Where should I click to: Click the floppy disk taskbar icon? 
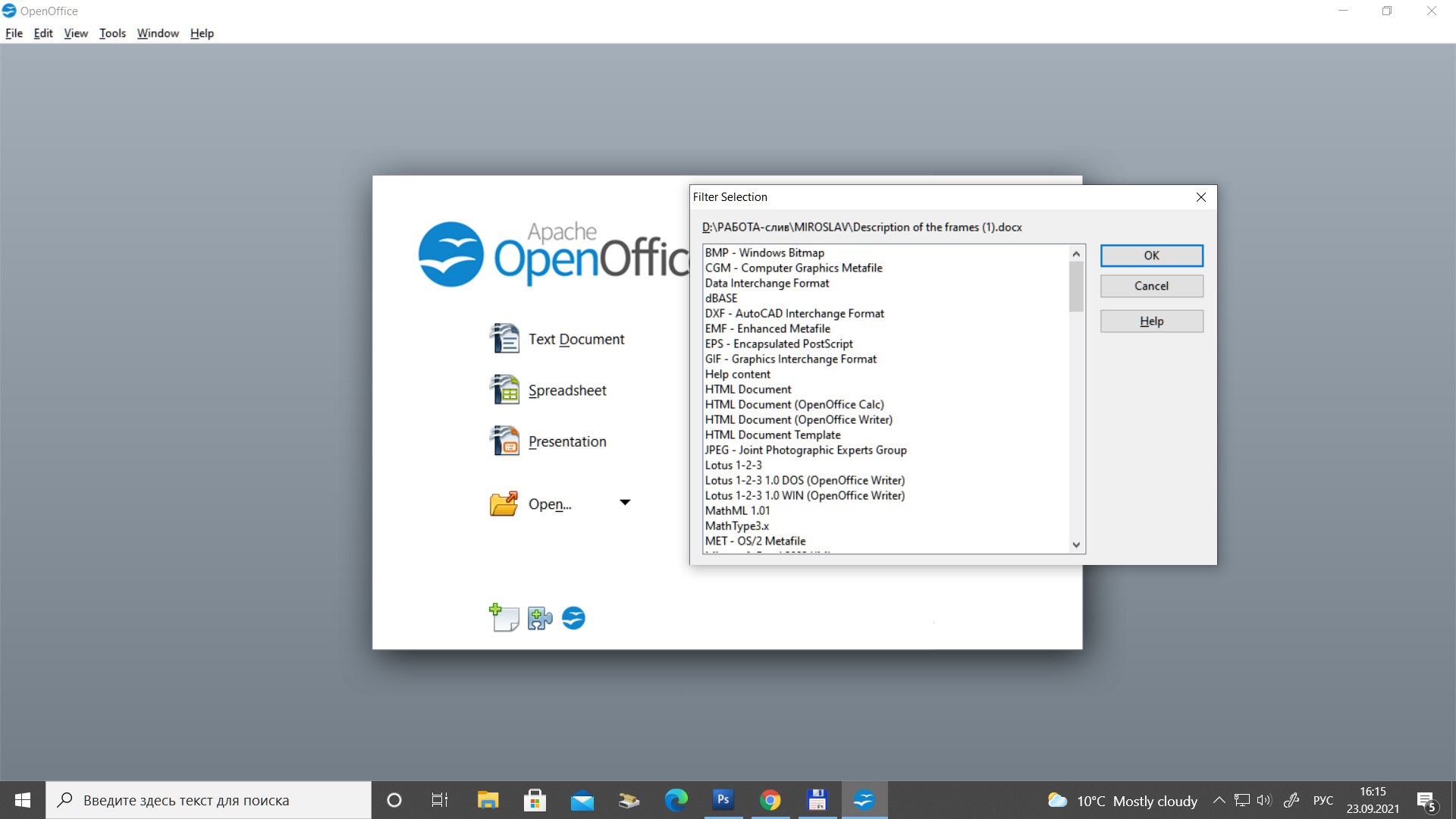[817, 800]
